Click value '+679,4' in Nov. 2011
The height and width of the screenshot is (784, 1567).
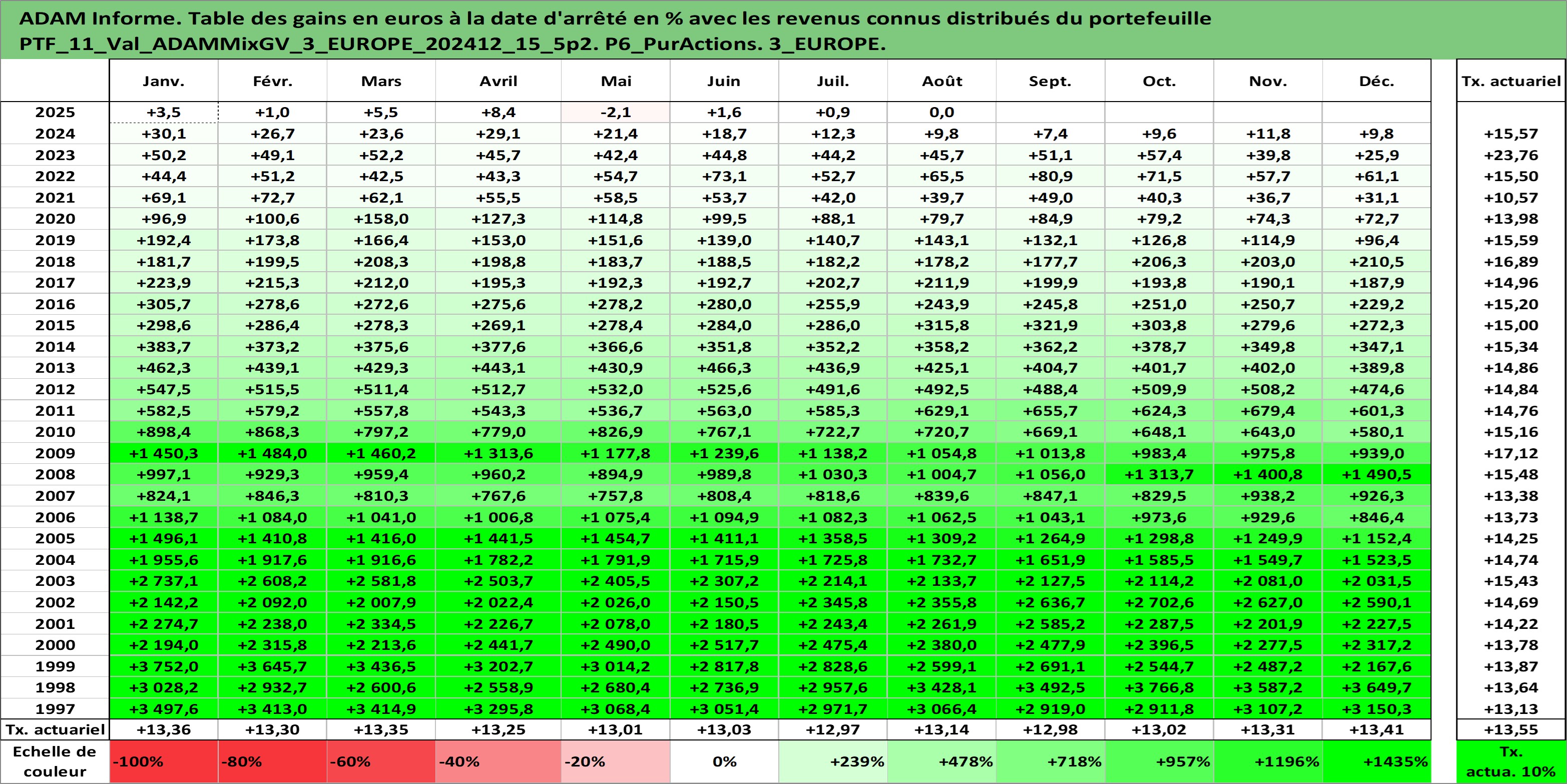[x=1268, y=411]
